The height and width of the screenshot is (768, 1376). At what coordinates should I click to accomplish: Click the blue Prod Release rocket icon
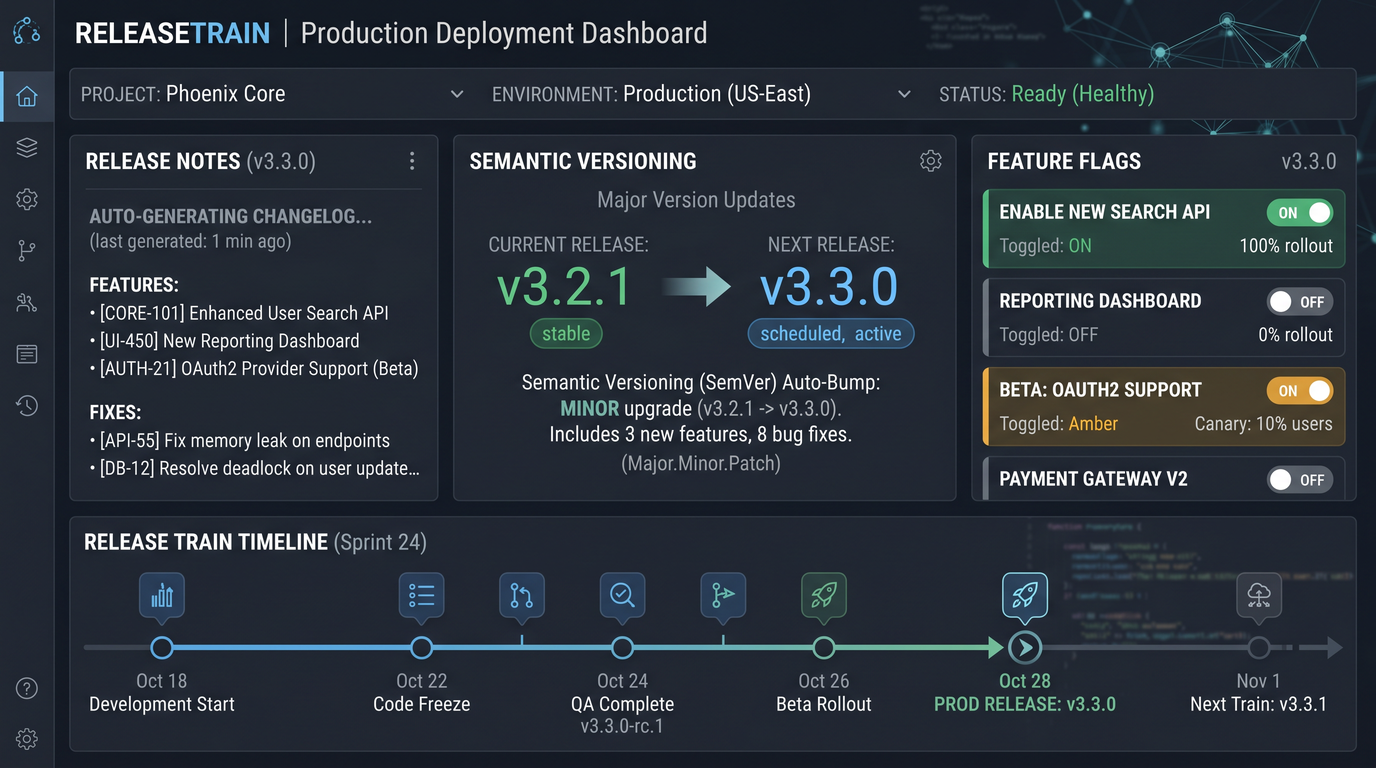(x=1025, y=596)
